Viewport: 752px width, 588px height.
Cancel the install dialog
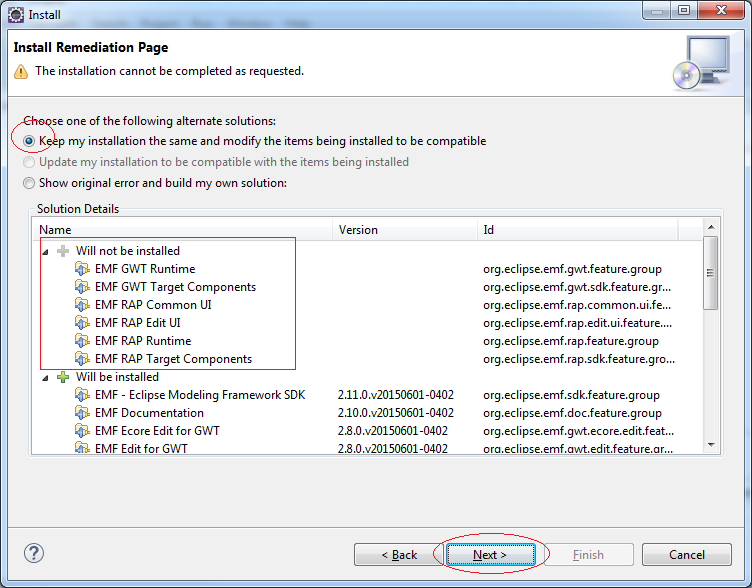[x=687, y=554]
